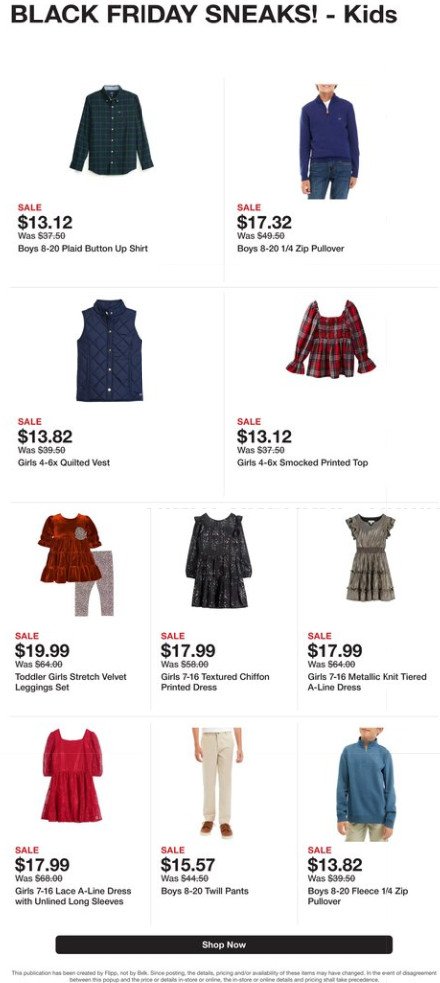This screenshot has height=983, width=440.
Task: Open the plaid button up shirt image
Action: [111, 130]
